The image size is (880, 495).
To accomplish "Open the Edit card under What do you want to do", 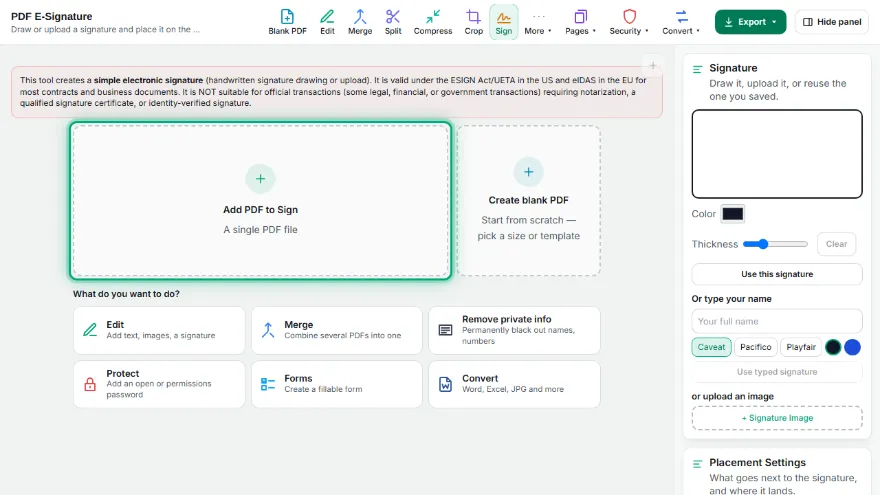I will [159, 330].
